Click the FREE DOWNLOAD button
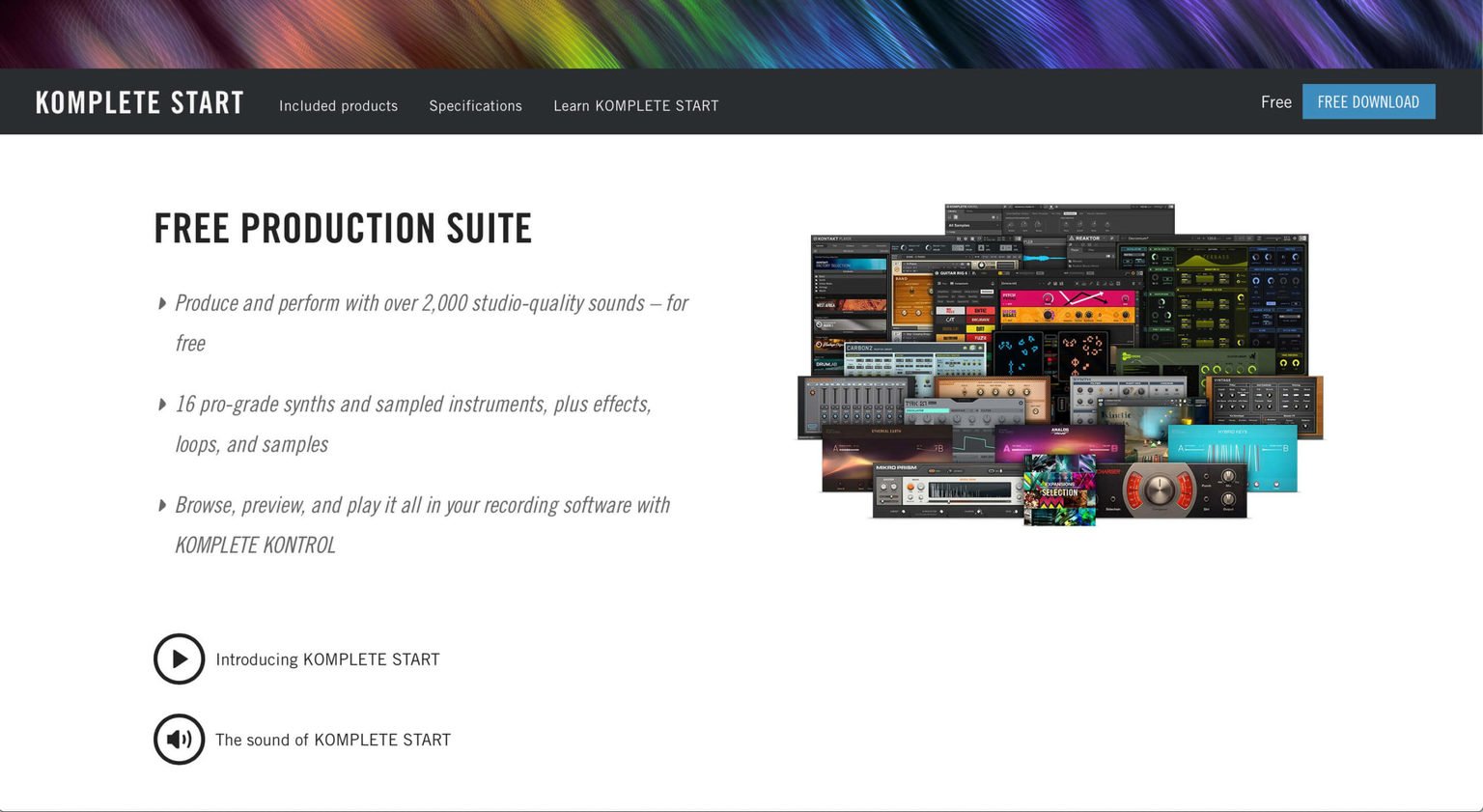 [x=1368, y=101]
